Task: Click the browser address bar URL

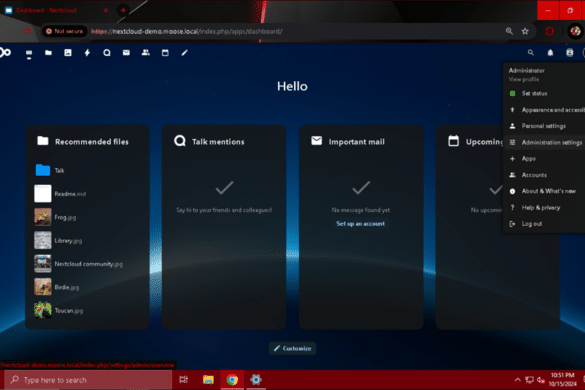Action: 187,31
